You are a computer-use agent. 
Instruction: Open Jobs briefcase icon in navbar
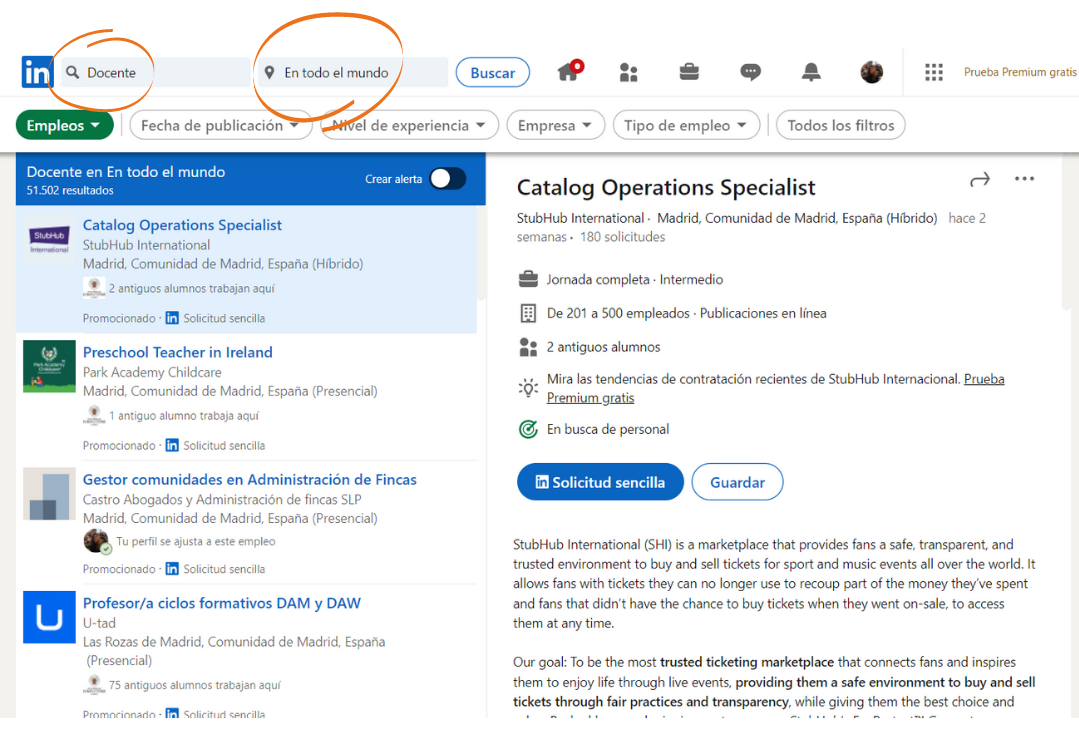[689, 72]
